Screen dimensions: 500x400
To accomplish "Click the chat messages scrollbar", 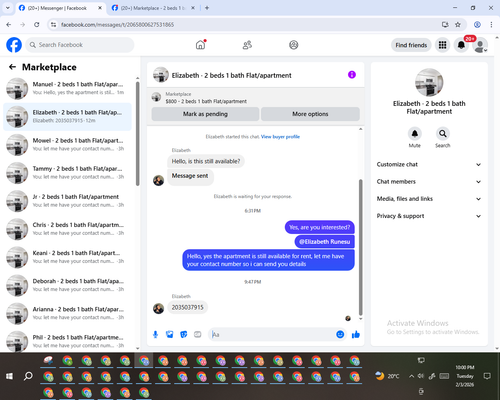I will (x=360, y=247).
